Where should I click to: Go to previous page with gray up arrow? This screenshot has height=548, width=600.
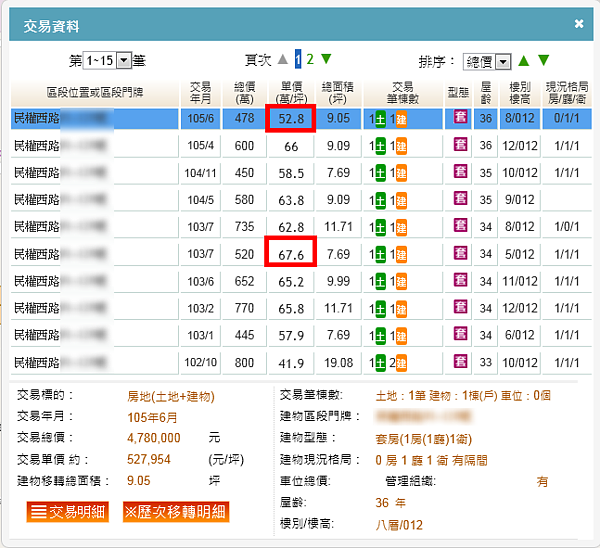(x=283, y=59)
